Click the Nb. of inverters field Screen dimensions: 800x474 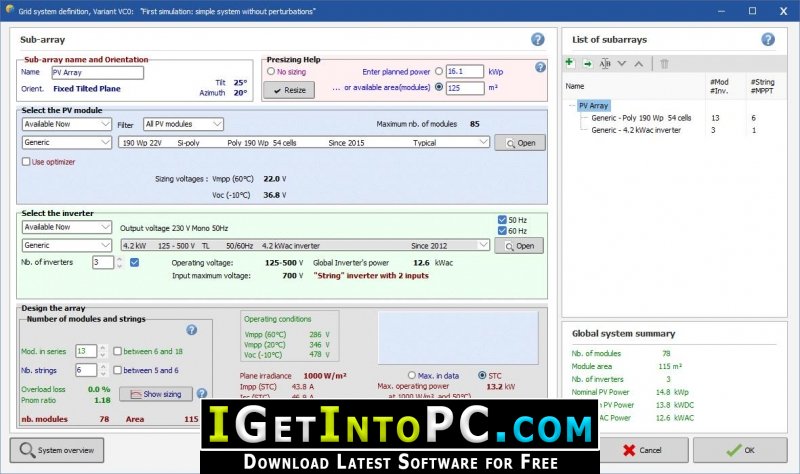103,262
